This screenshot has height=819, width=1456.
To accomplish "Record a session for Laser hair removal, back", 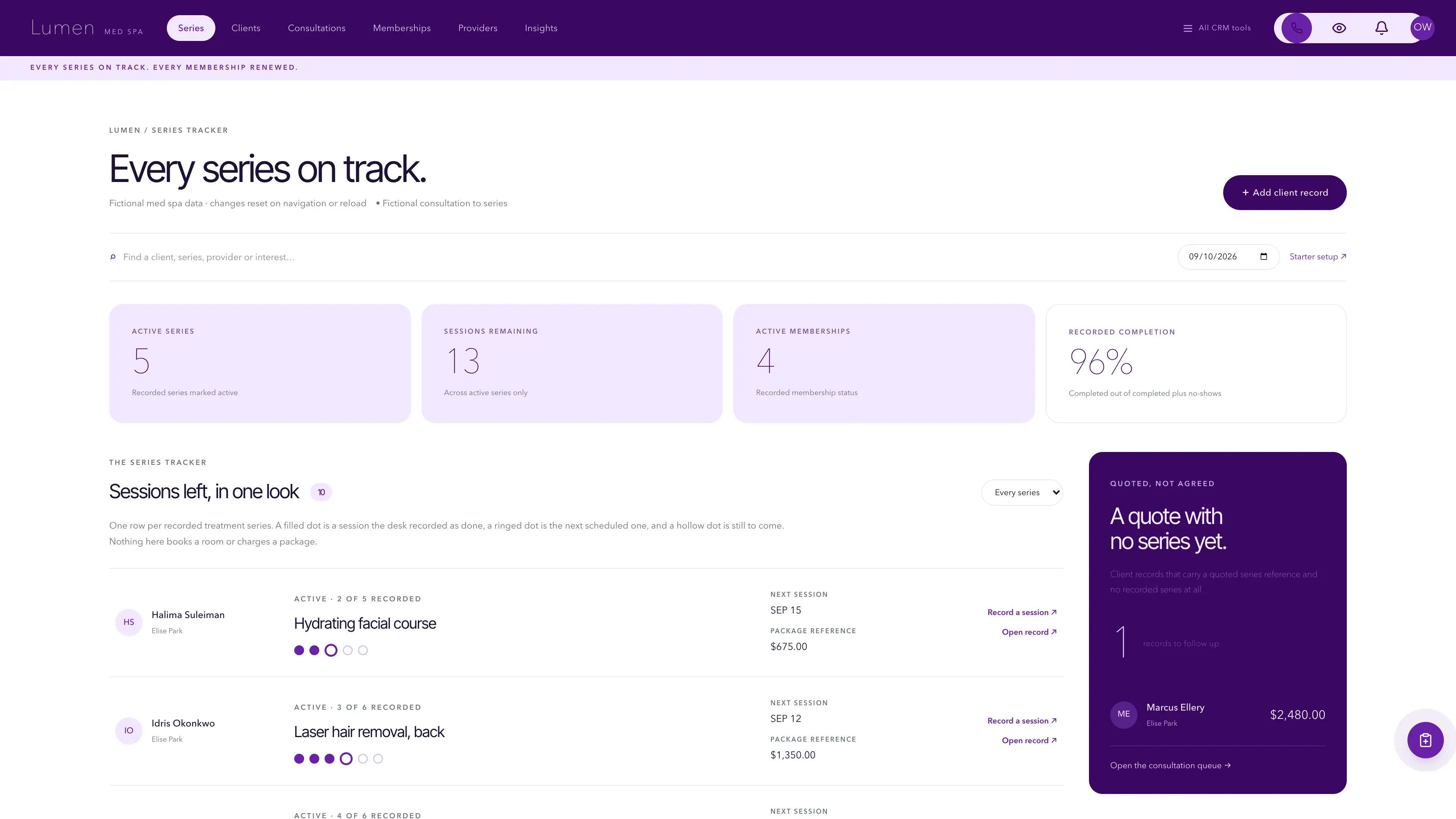I will tap(1022, 721).
